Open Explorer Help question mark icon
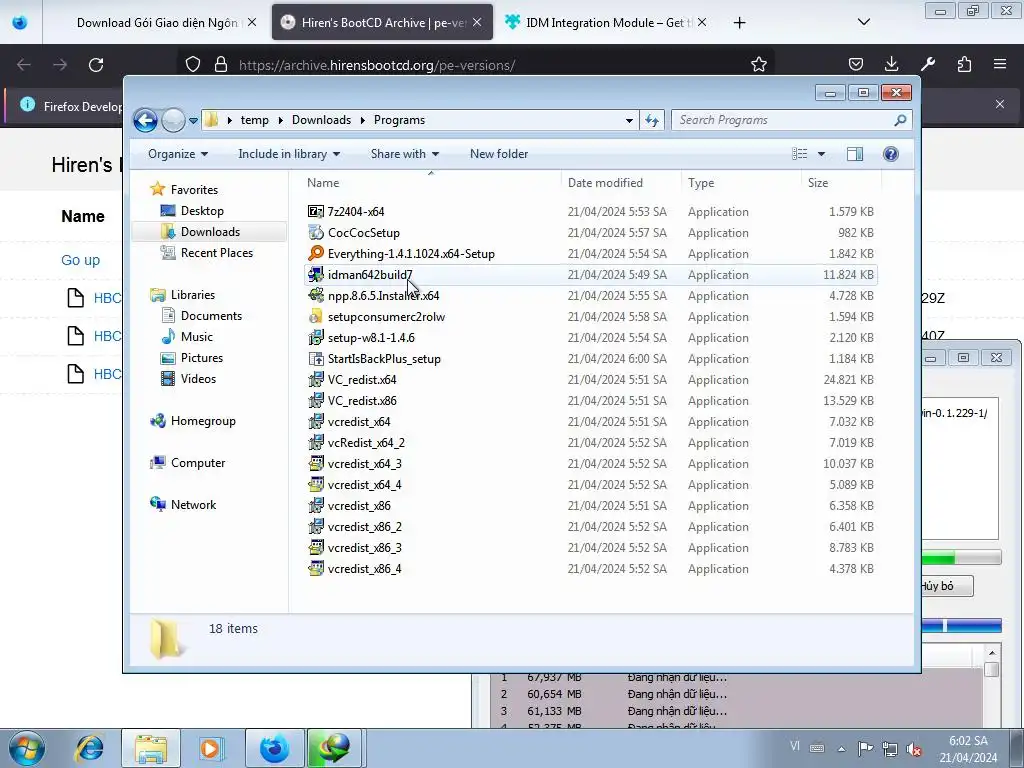 pyautogui.click(x=890, y=154)
